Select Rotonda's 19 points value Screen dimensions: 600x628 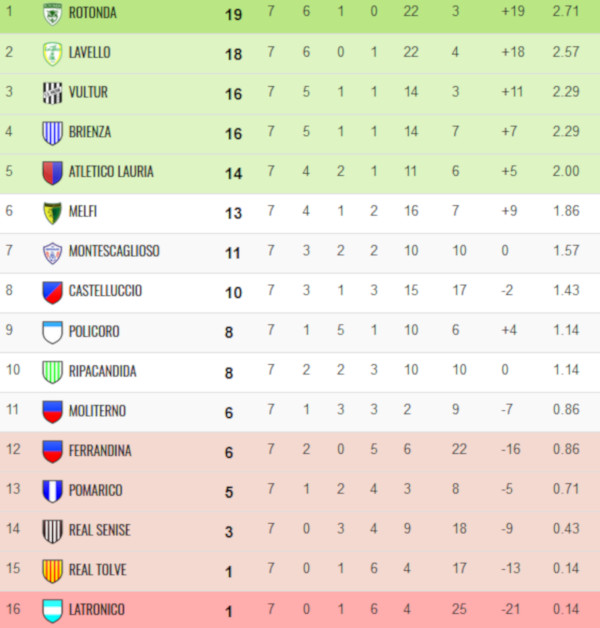[x=234, y=15]
